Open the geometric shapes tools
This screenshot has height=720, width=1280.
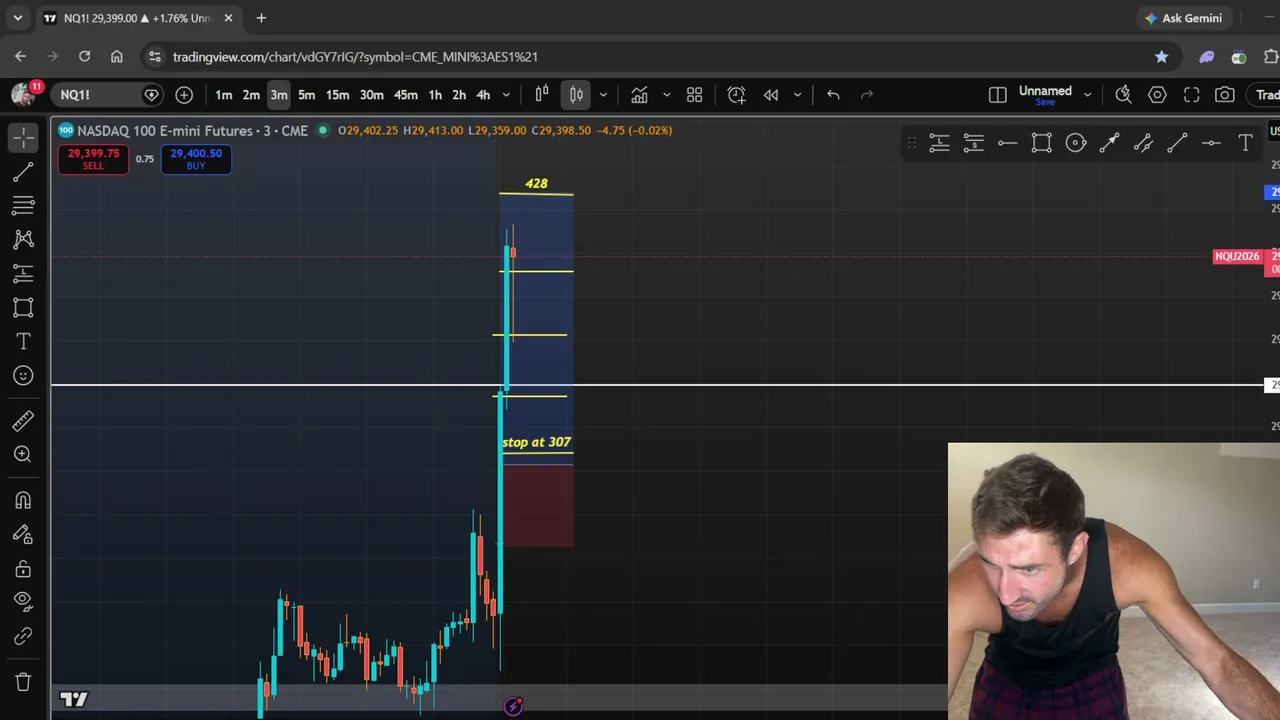(23, 307)
